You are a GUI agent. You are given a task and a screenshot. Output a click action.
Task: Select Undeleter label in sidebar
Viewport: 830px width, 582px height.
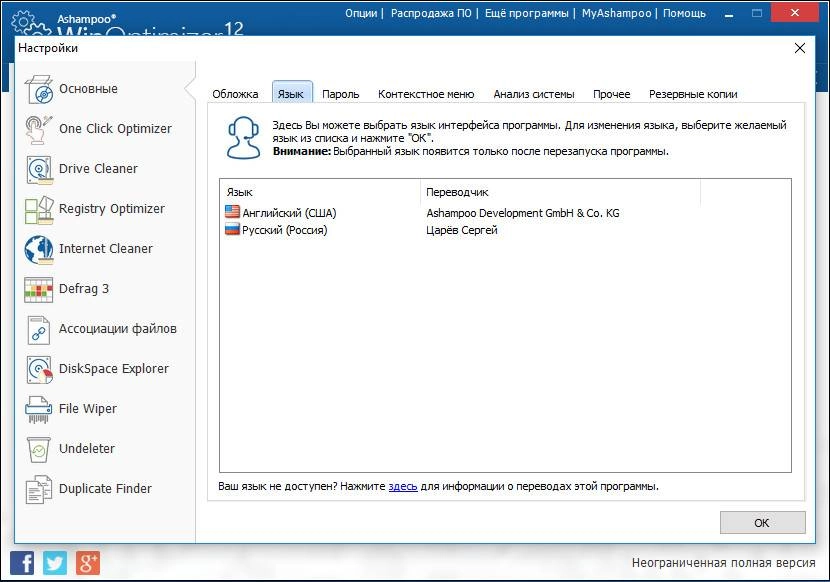[x=87, y=449]
